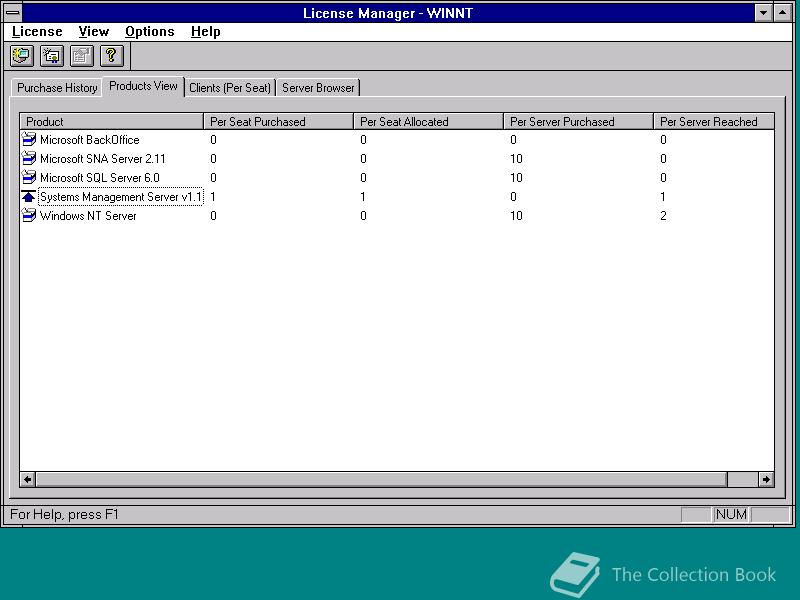Click the Per Seat Allocated column header
Image resolution: width=800 pixels, height=600 pixels.
[429, 121]
